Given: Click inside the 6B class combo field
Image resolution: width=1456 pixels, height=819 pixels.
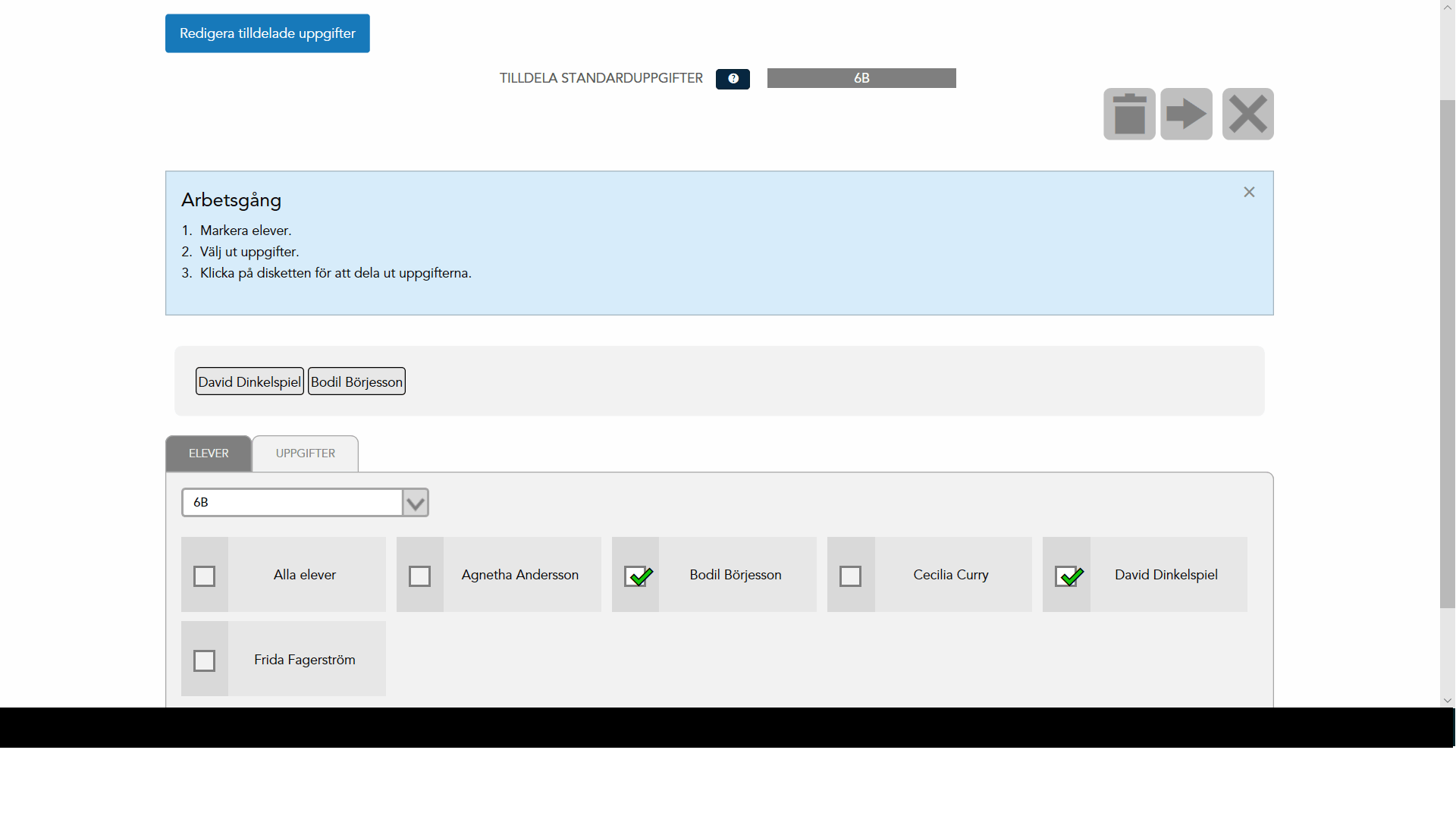Looking at the screenshot, I should click(292, 503).
